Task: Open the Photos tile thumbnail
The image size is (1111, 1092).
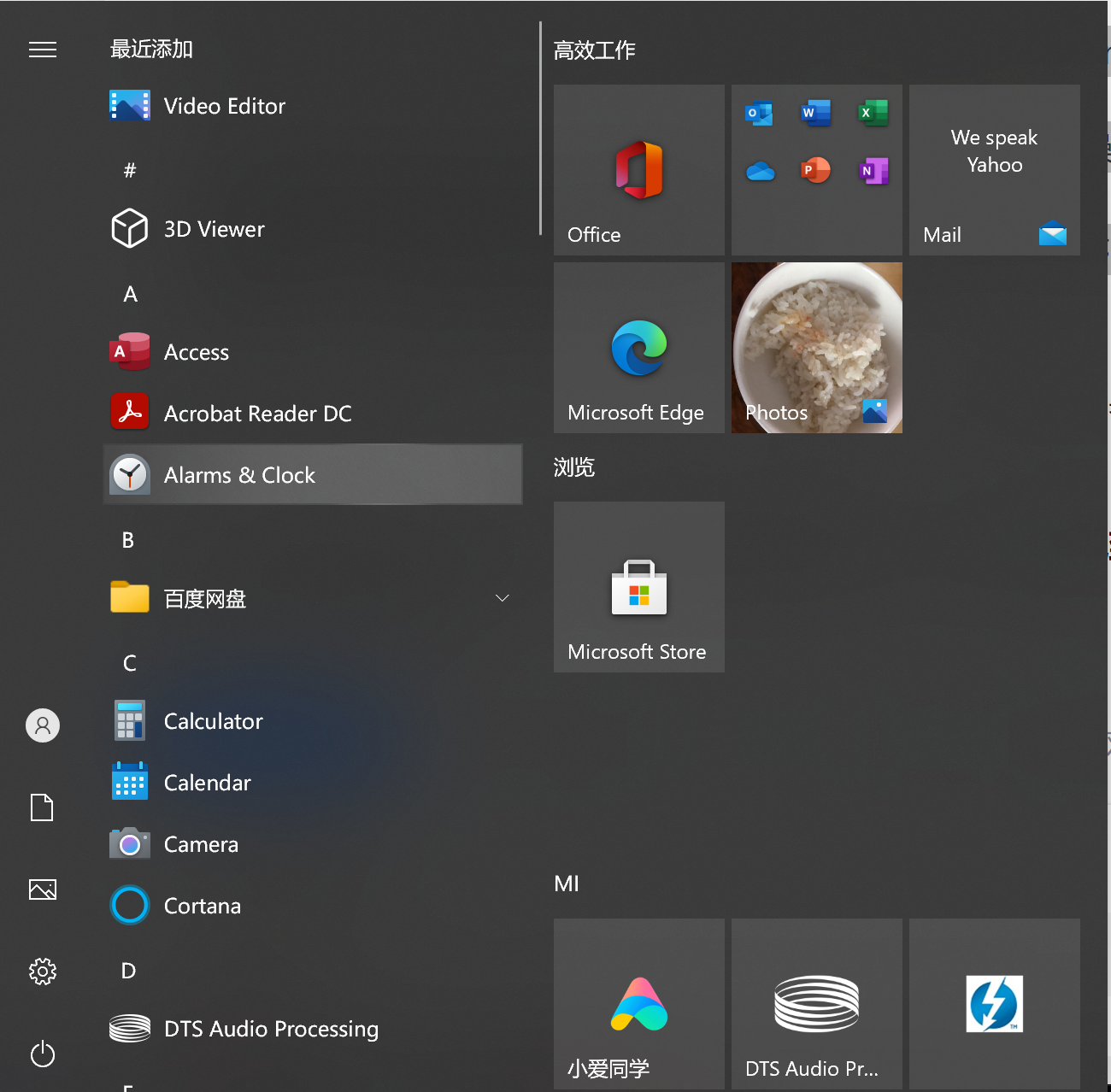Action: click(x=816, y=348)
